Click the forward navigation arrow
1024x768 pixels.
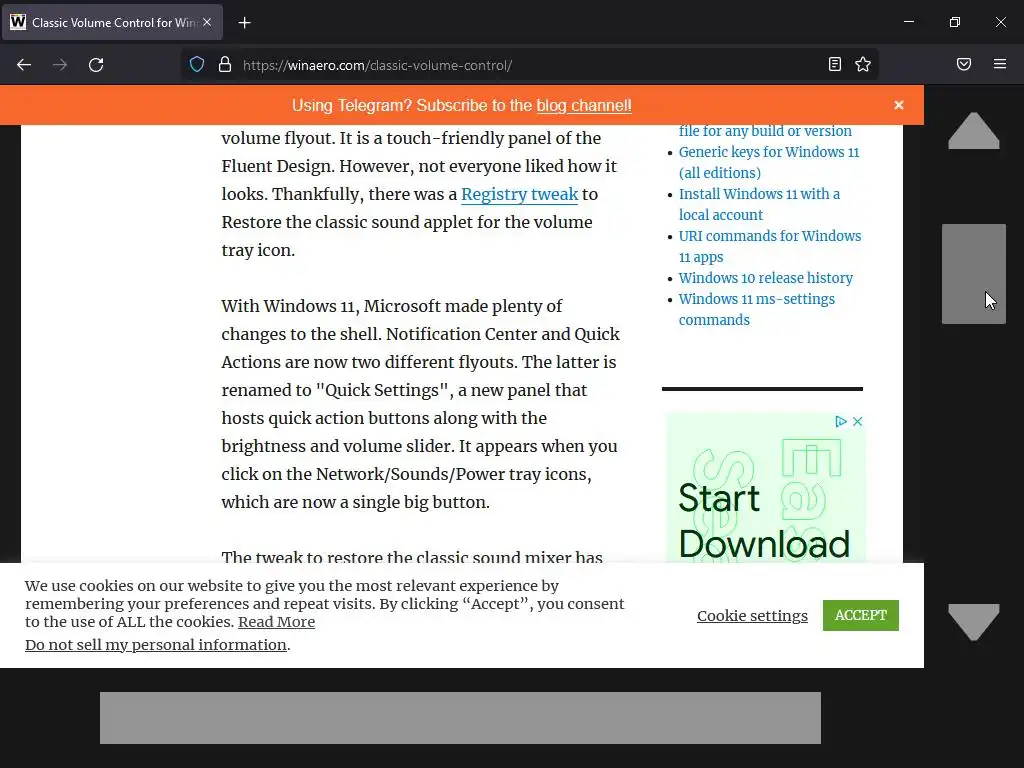coord(60,65)
